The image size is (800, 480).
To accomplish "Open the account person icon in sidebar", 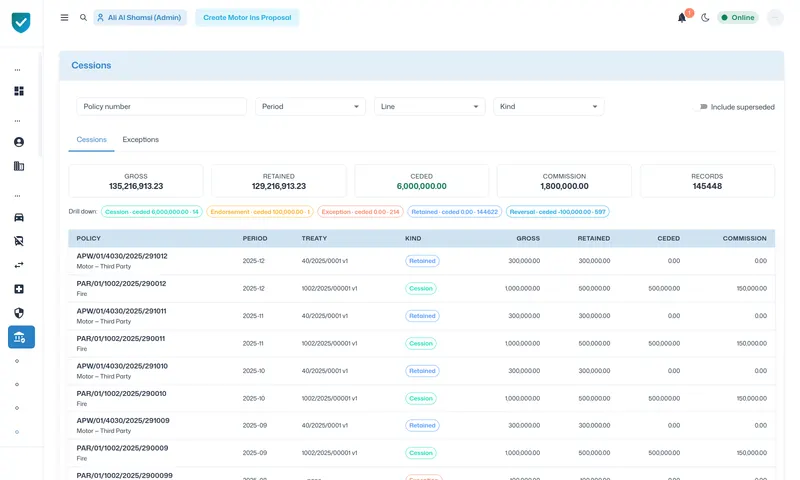I will point(19,142).
